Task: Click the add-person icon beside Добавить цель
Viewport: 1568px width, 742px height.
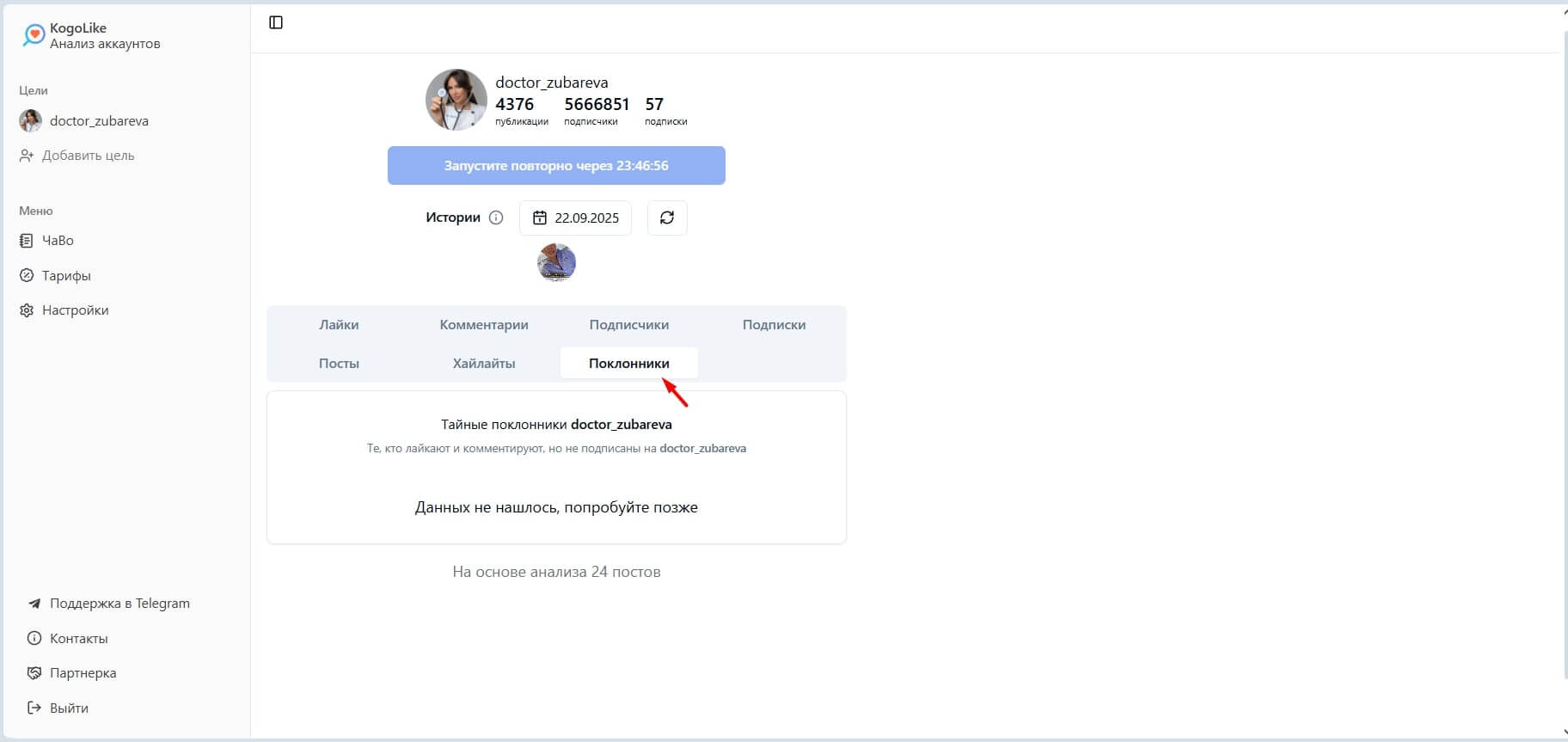Action: (x=27, y=156)
